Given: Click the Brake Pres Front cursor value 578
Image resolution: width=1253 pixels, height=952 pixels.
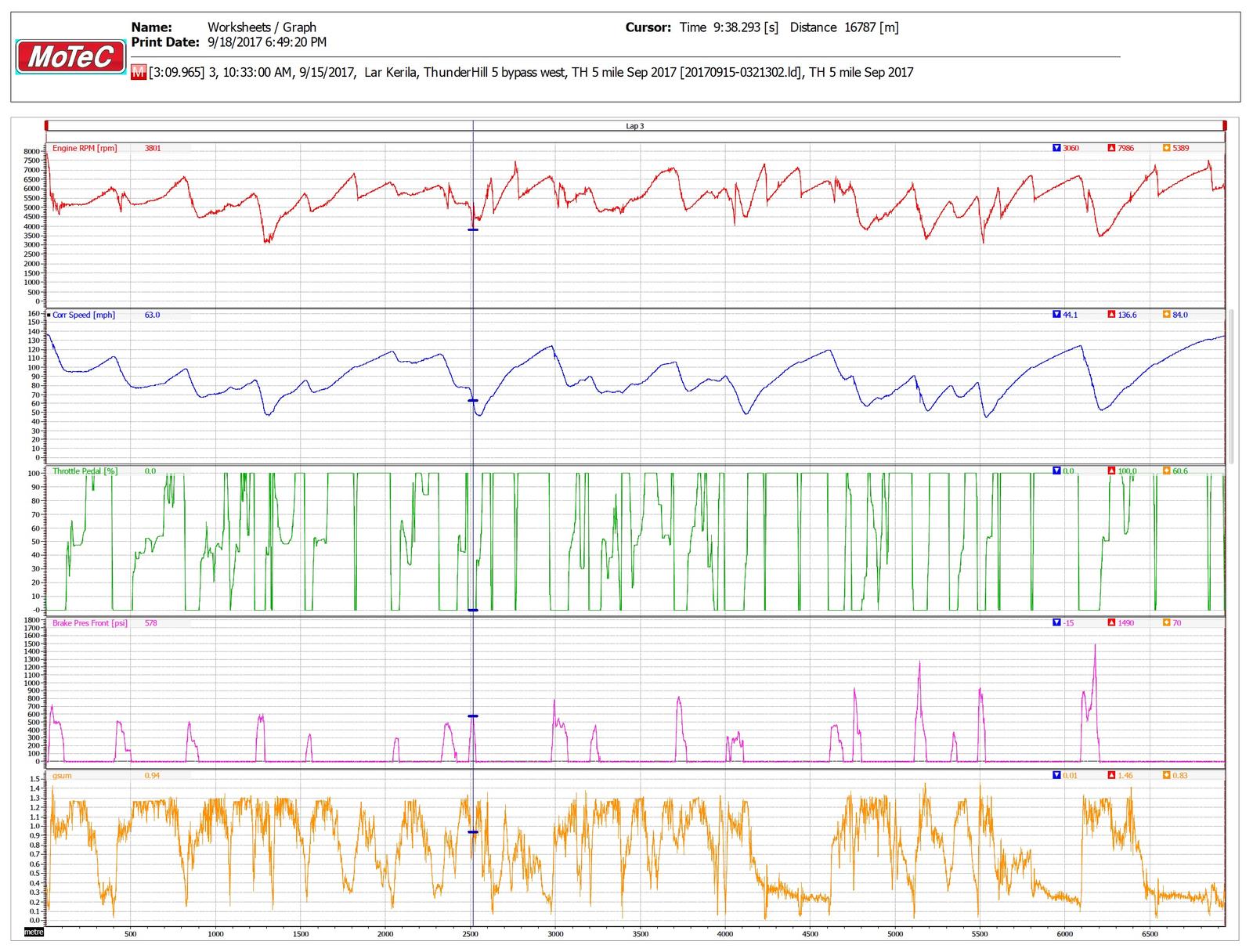Looking at the screenshot, I should point(150,623).
